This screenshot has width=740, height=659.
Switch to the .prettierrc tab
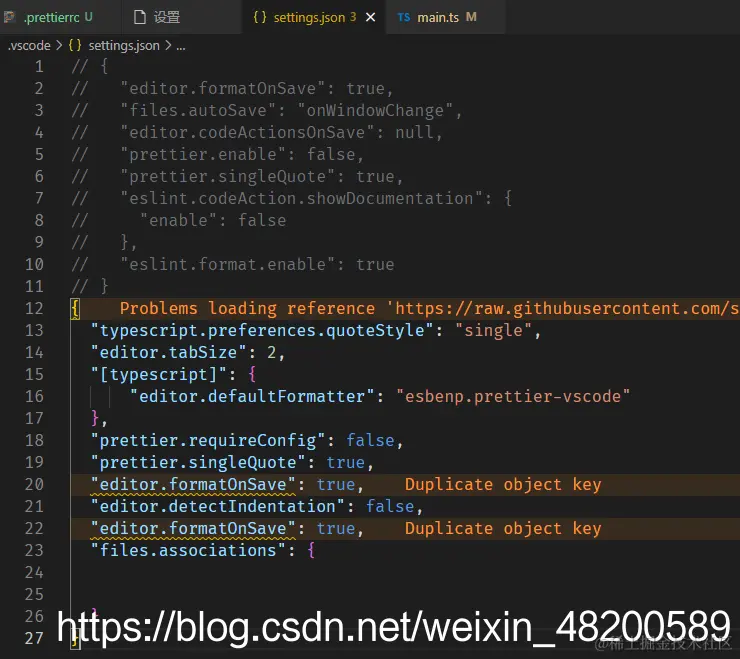click(60, 17)
